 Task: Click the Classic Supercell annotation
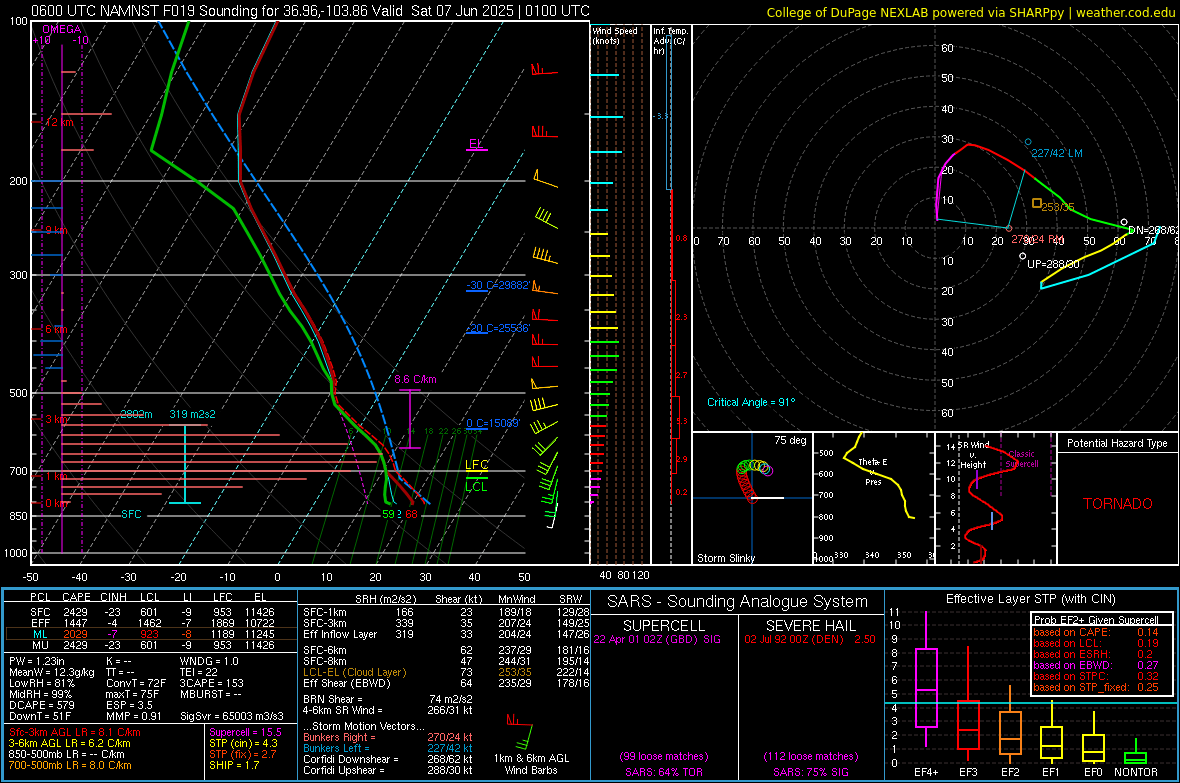click(1021, 459)
